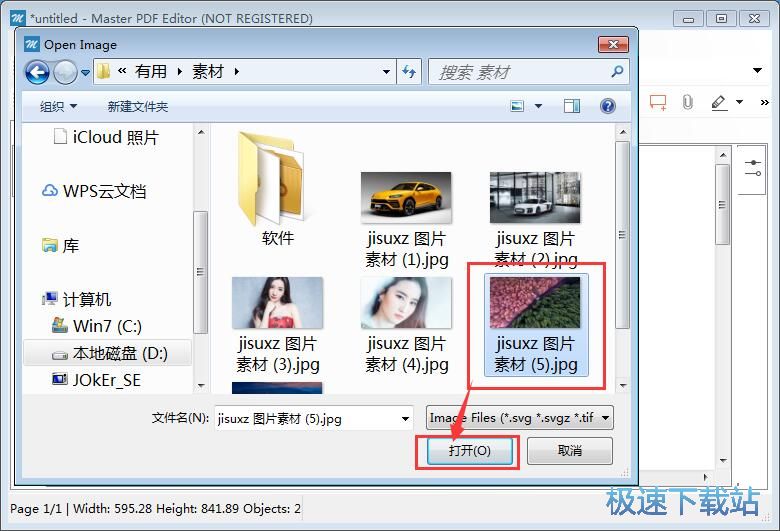
Task: Click the Open Image dialog title icon
Action: pos(31,44)
